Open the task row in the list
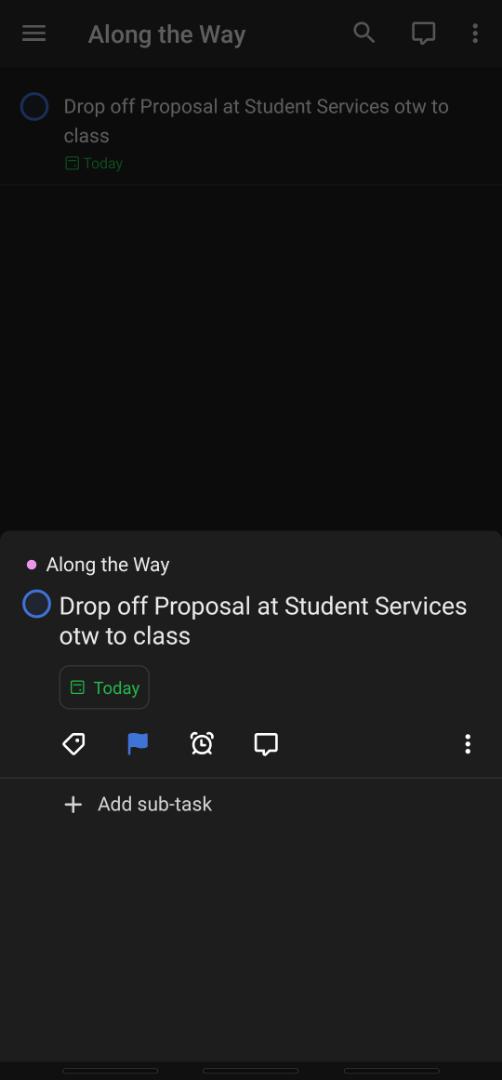502x1080 pixels. (251, 133)
